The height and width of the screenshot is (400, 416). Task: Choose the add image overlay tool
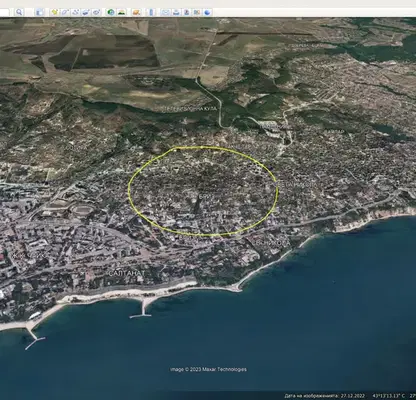click(86, 12)
